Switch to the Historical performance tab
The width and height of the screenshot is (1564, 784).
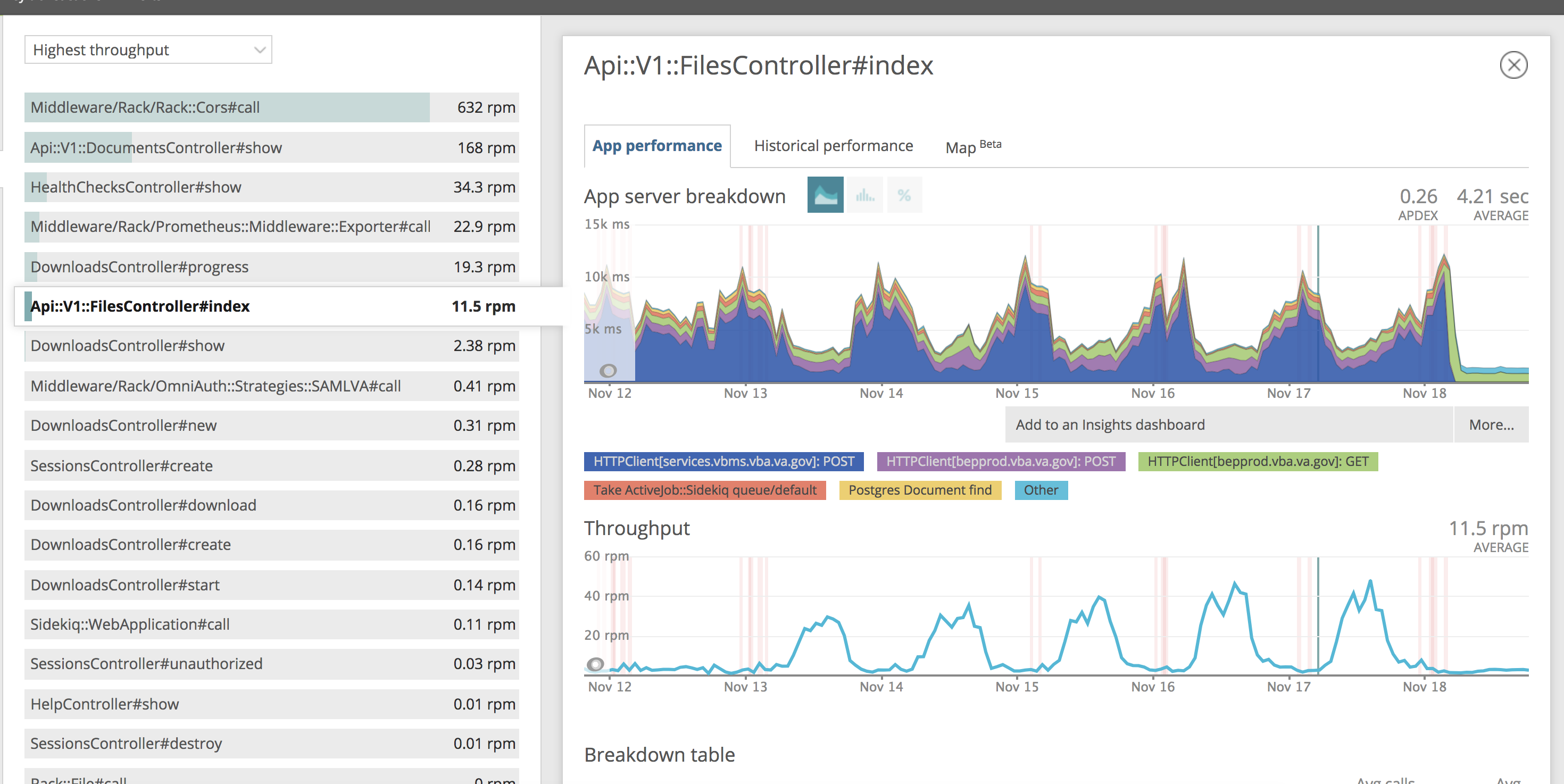(833, 146)
